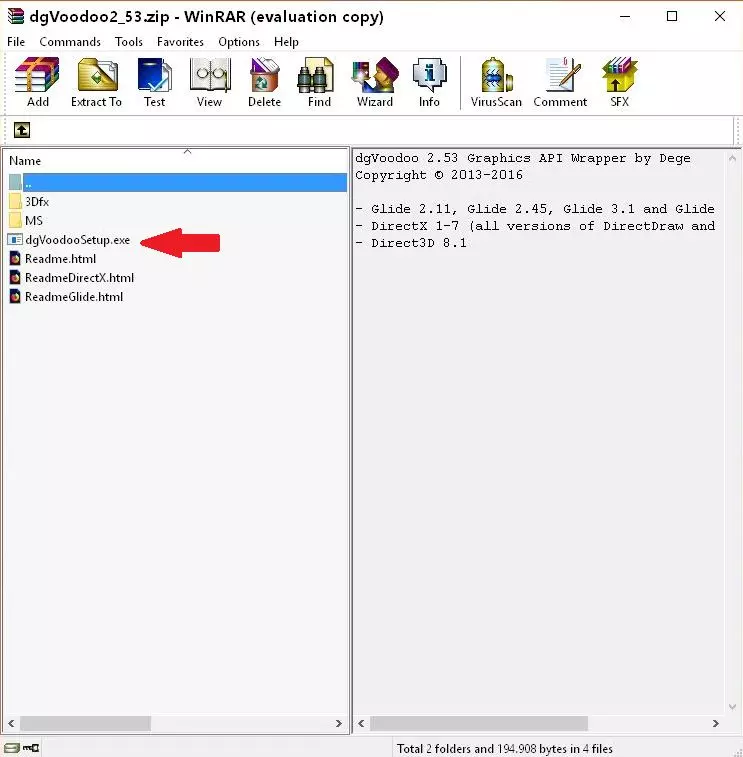Maximize the WinRAR window

point(672,16)
